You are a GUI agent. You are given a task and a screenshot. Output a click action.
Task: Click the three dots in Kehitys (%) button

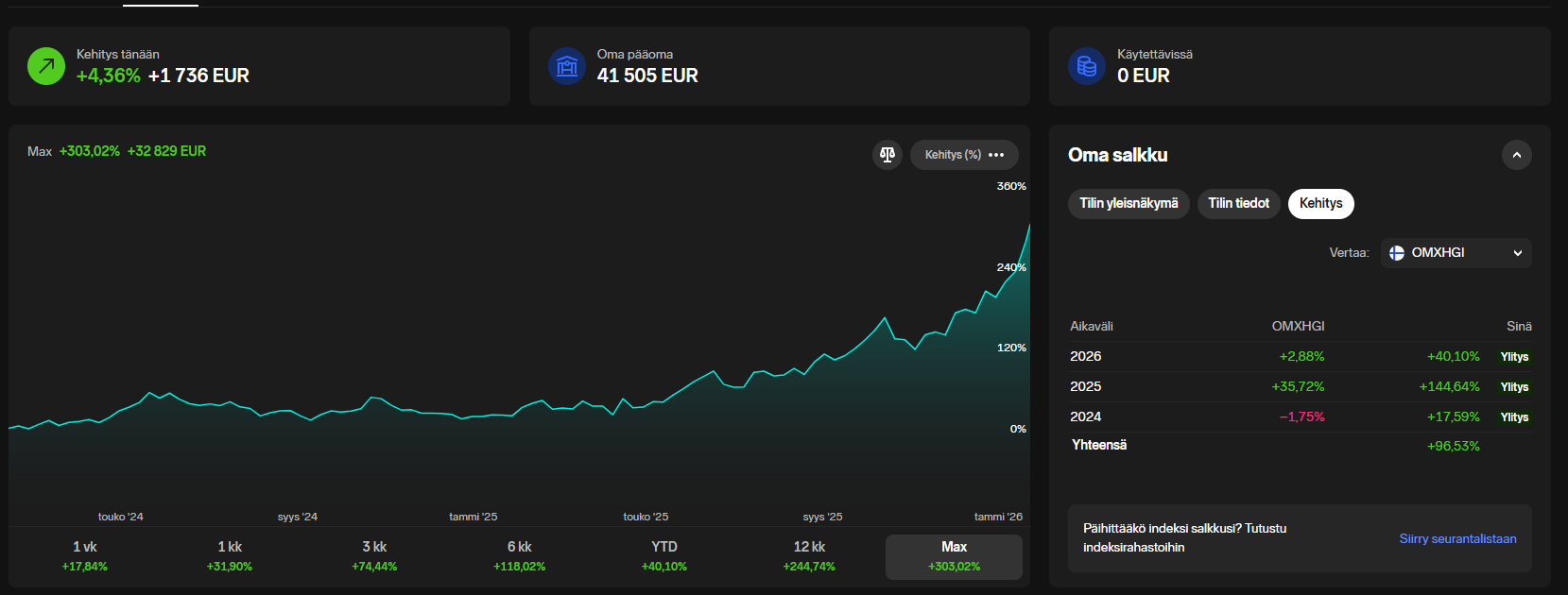coord(996,155)
